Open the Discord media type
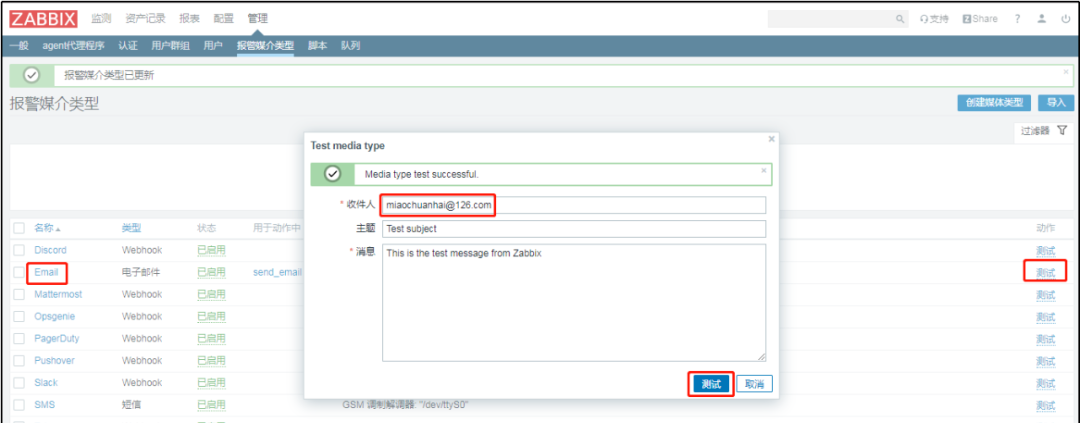 coord(50,250)
